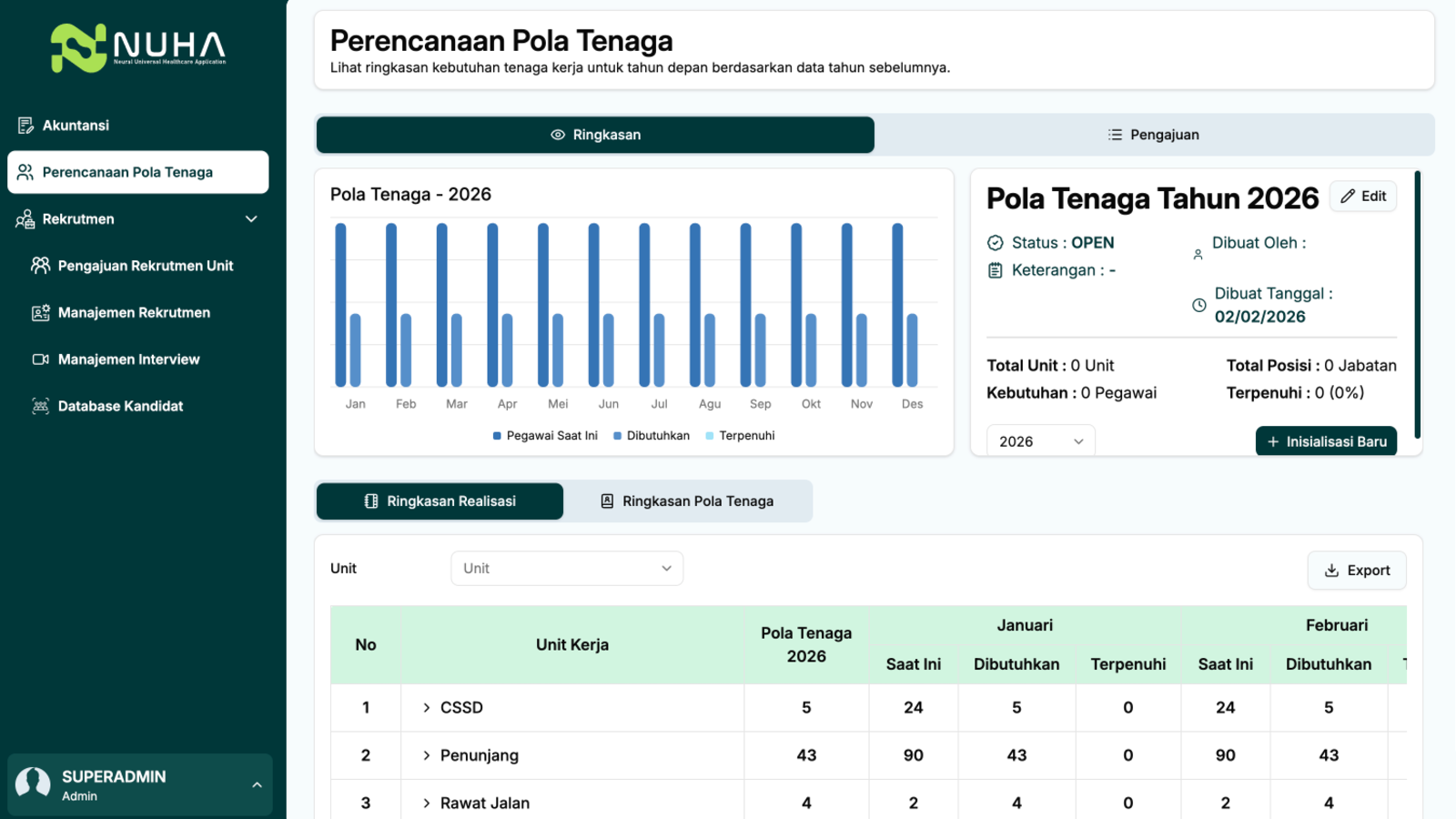Image resolution: width=1456 pixels, height=819 pixels.
Task: Click the Inisialisasi Baru button
Action: 1327,441
